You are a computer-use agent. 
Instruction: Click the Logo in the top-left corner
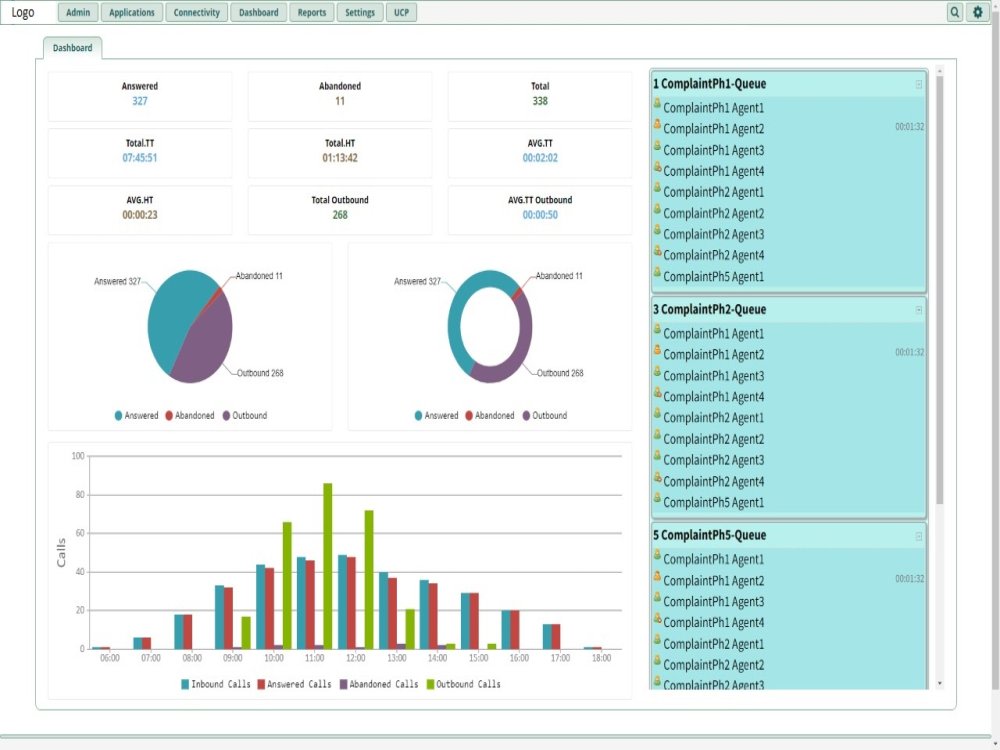(23, 12)
